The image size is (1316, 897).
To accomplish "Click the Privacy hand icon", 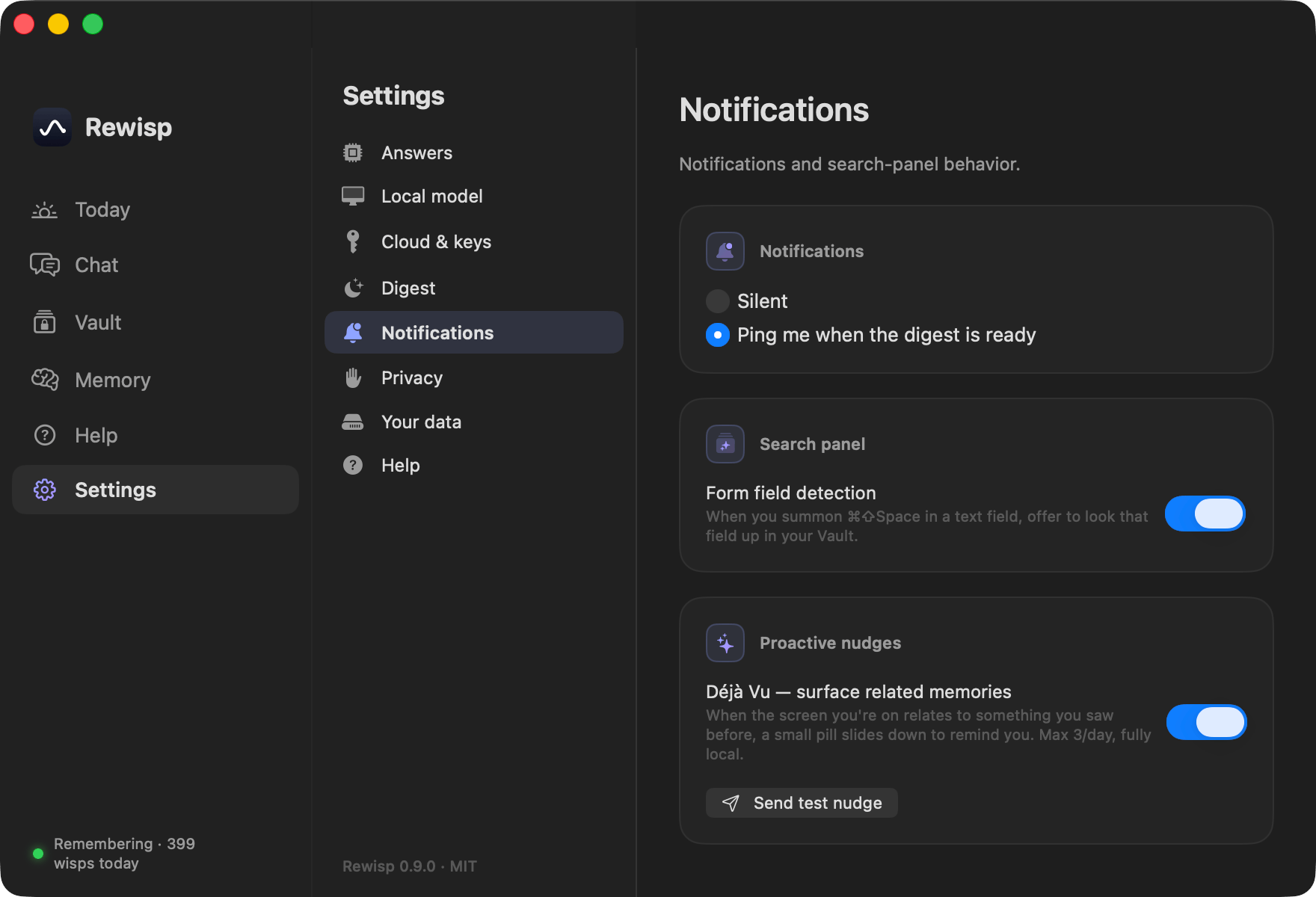I will (x=353, y=377).
